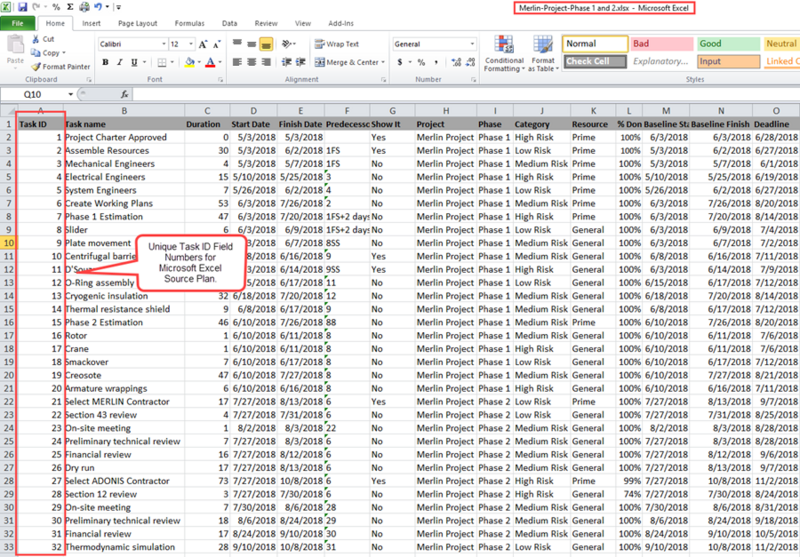
Task: Decrease font size with the smaller A icon
Action: pyautogui.click(x=216, y=44)
